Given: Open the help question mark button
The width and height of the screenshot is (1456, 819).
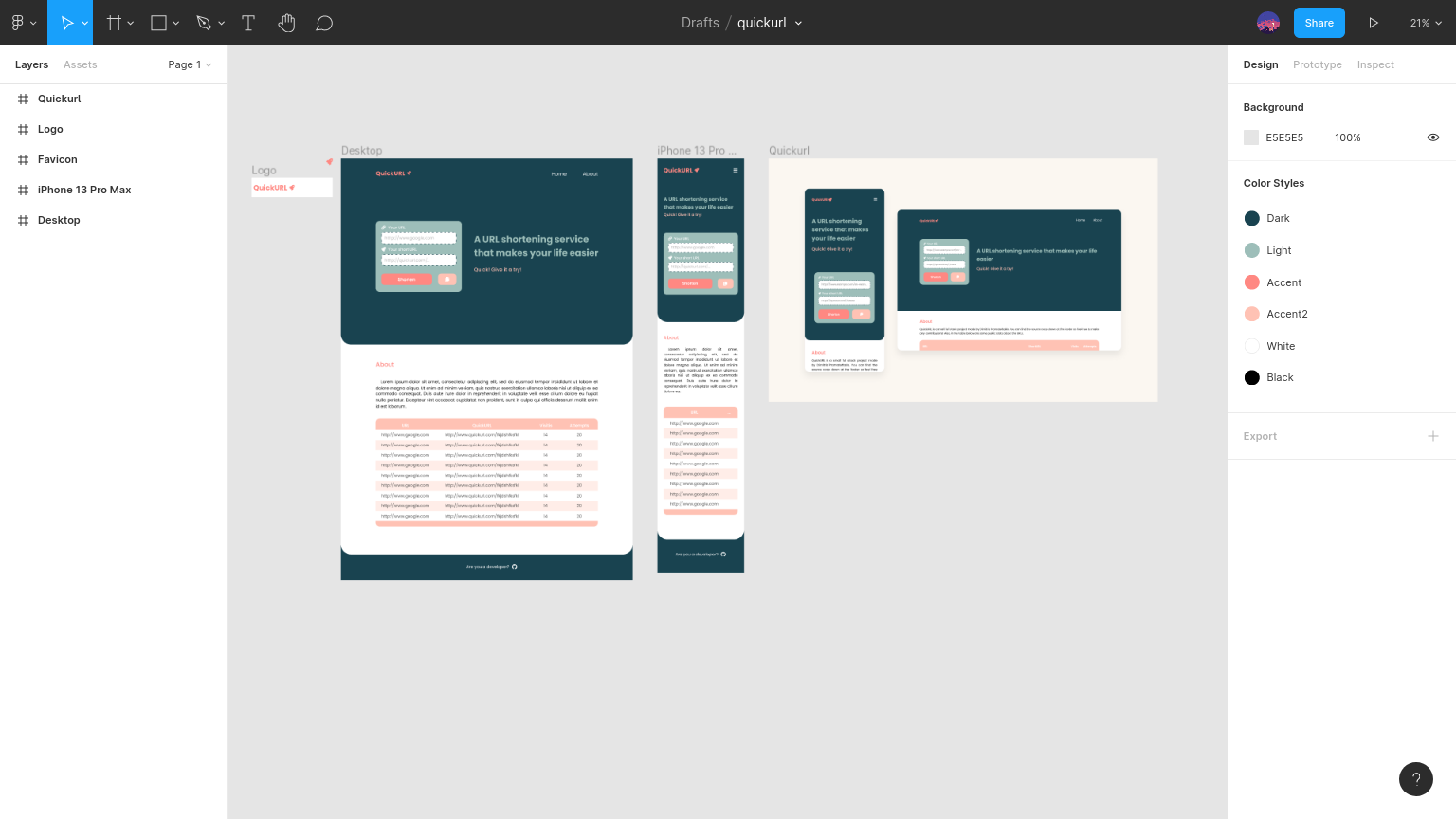Looking at the screenshot, I should tap(1416, 779).
